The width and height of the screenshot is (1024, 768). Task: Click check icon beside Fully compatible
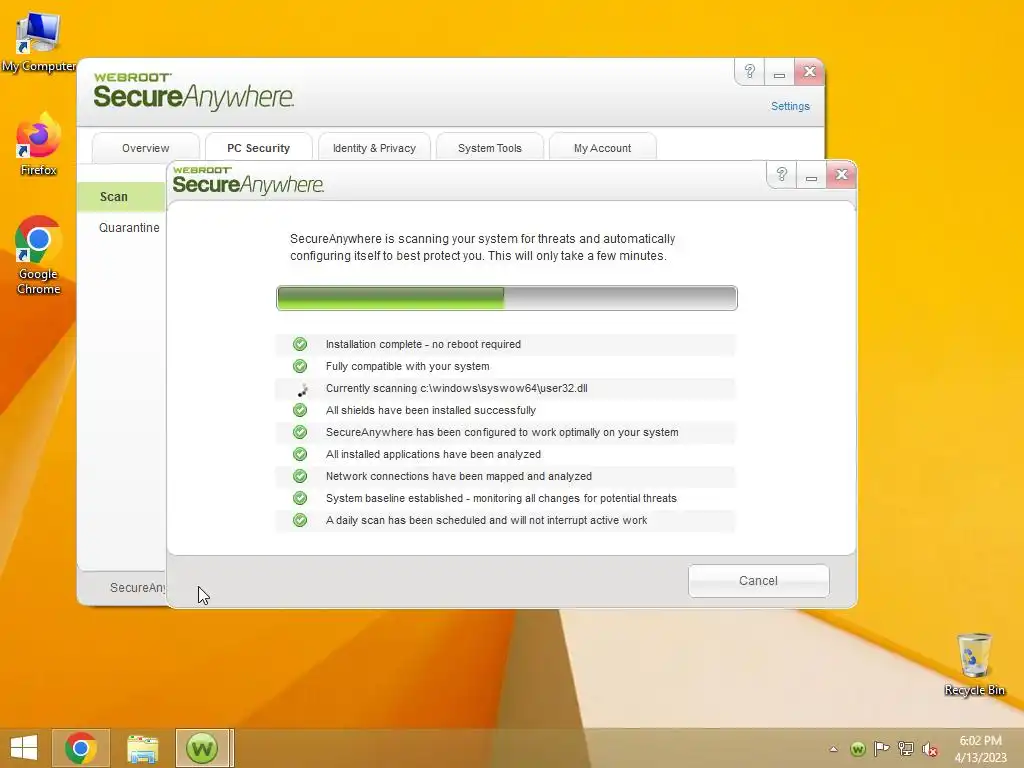(300, 366)
